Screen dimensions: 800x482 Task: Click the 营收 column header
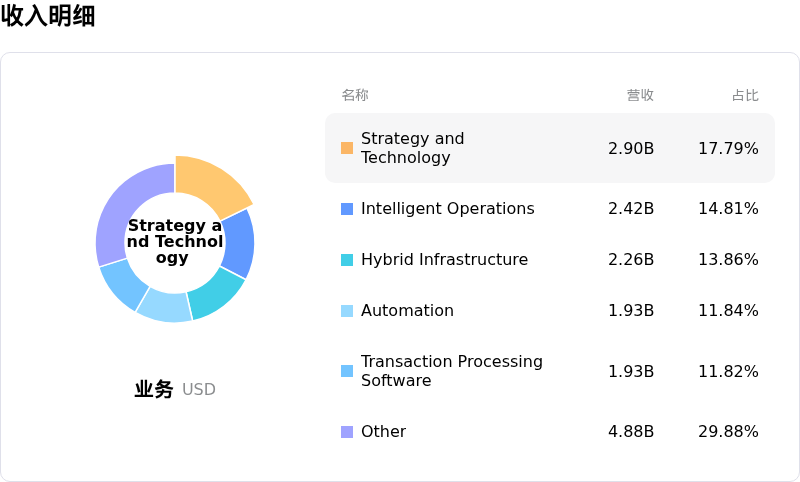click(640, 95)
